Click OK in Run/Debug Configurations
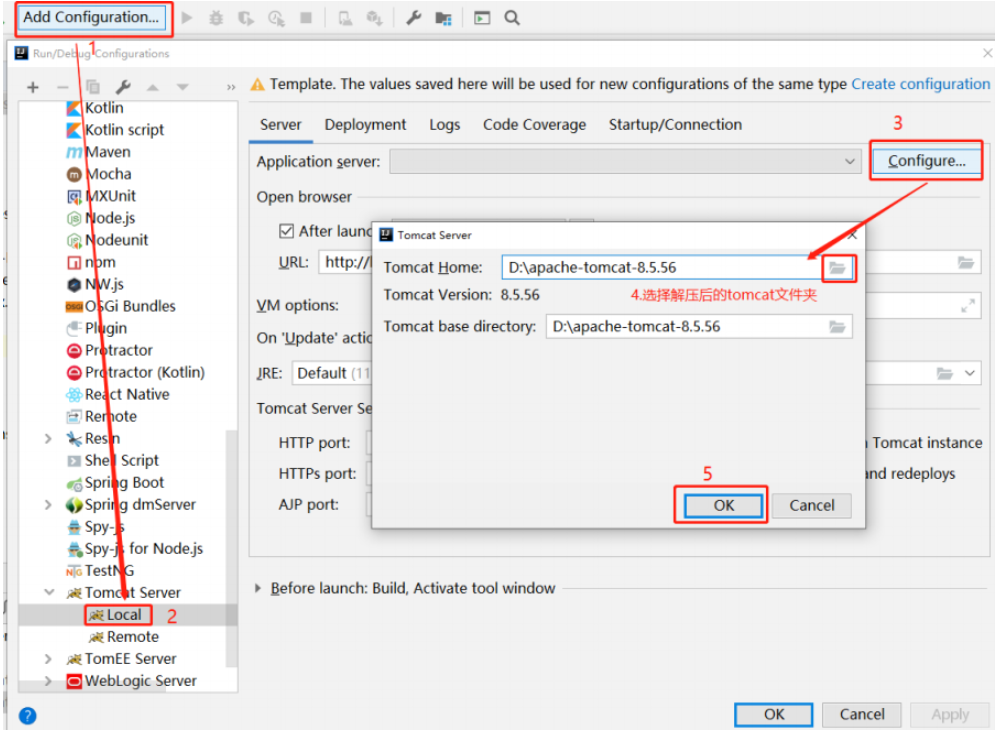The width and height of the screenshot is (1000, 733). coord(774,714)
